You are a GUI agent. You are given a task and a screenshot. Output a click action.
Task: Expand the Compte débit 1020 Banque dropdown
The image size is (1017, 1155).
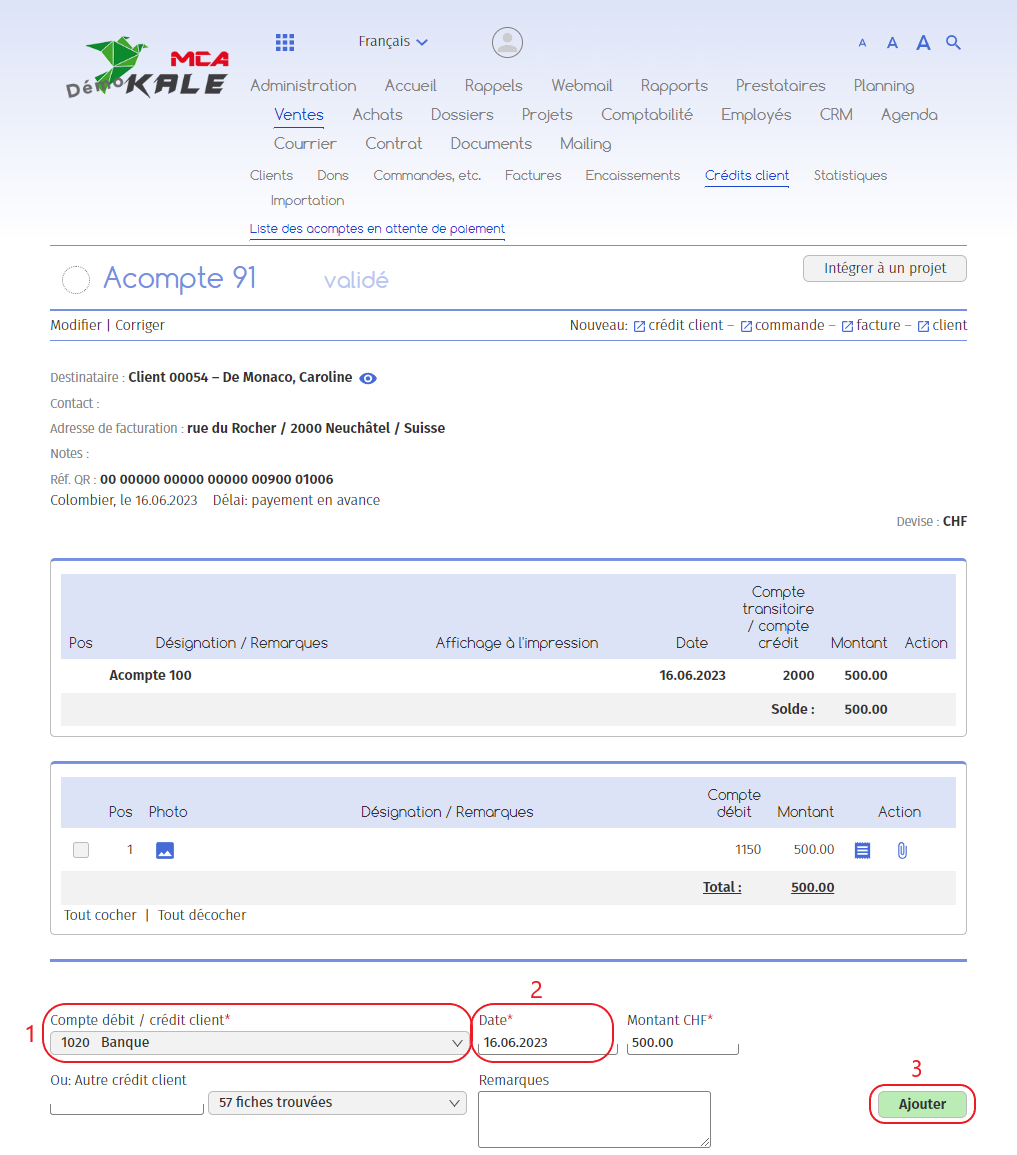tap(258, 1042)
